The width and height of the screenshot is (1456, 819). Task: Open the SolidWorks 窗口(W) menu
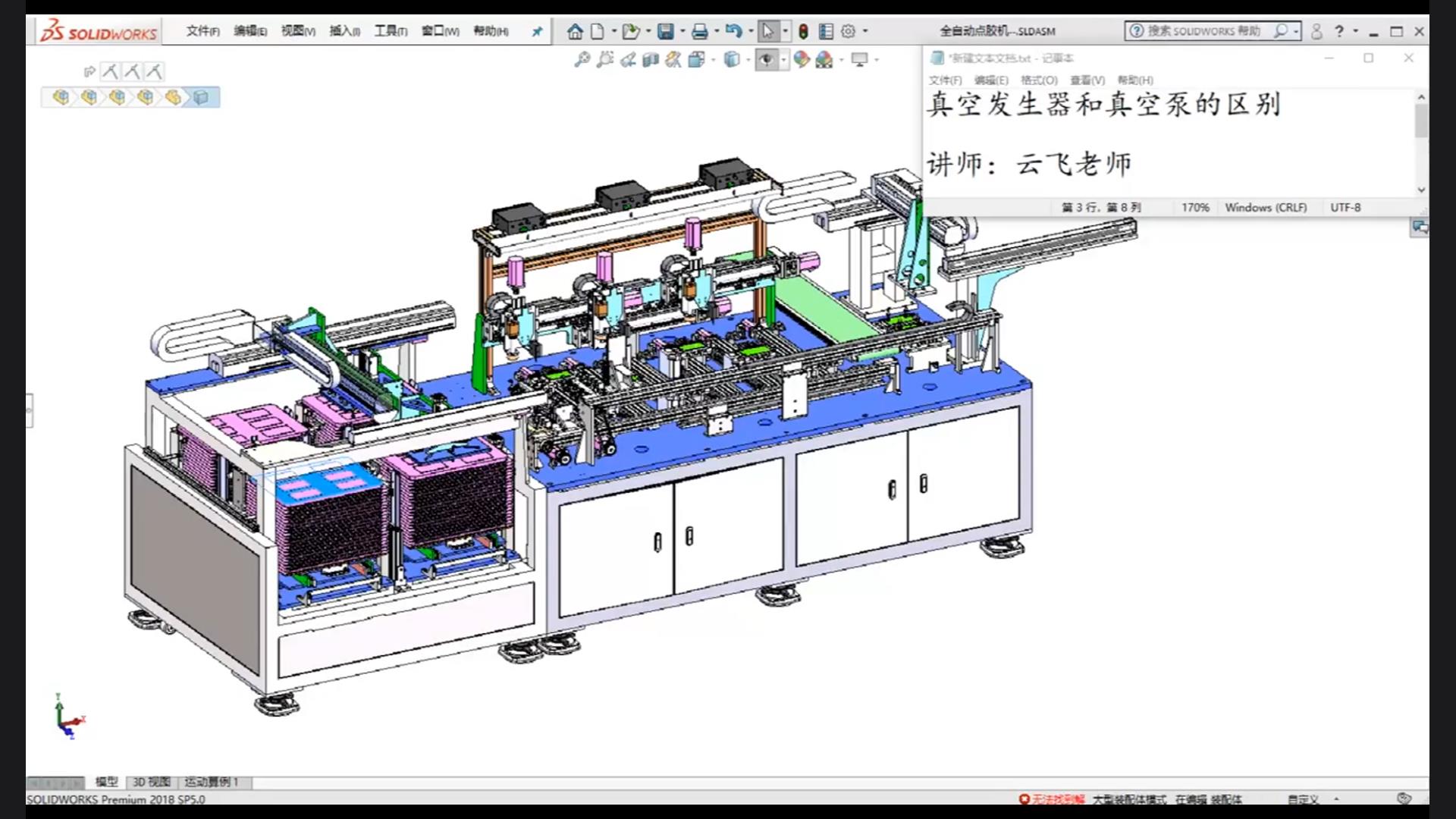(441, 31)
